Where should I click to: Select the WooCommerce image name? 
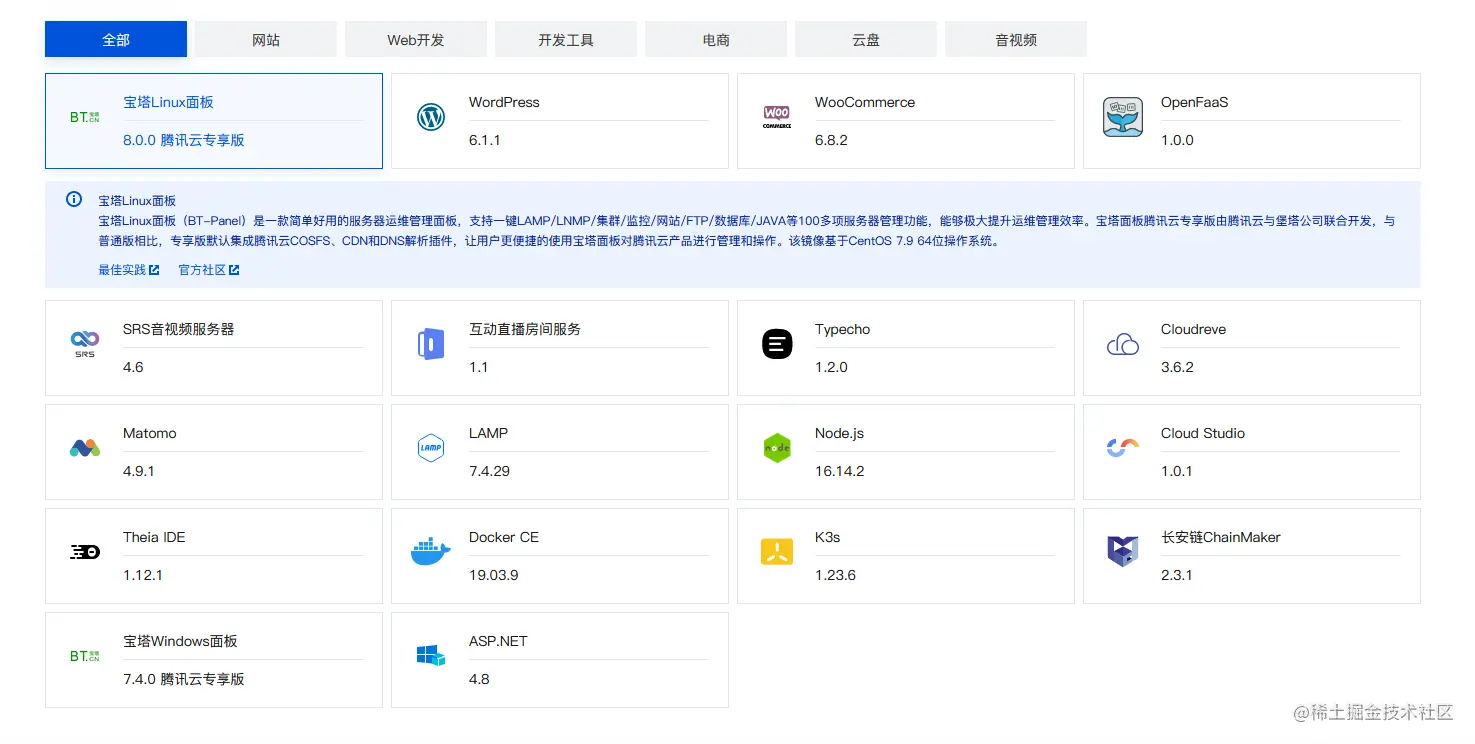pyautogui.click(x=865, y=102)
